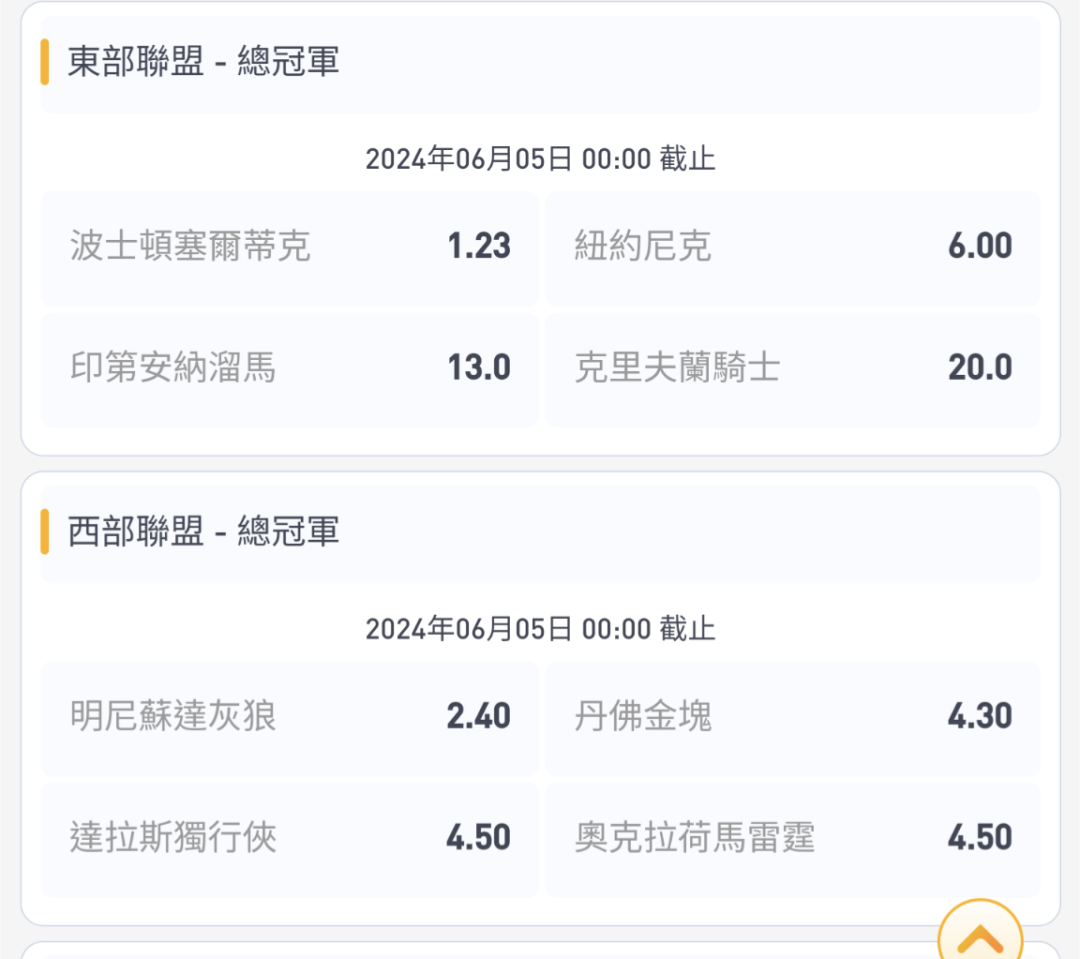Pick 印第安納溜馬 at 13.0

coord(290,369)
